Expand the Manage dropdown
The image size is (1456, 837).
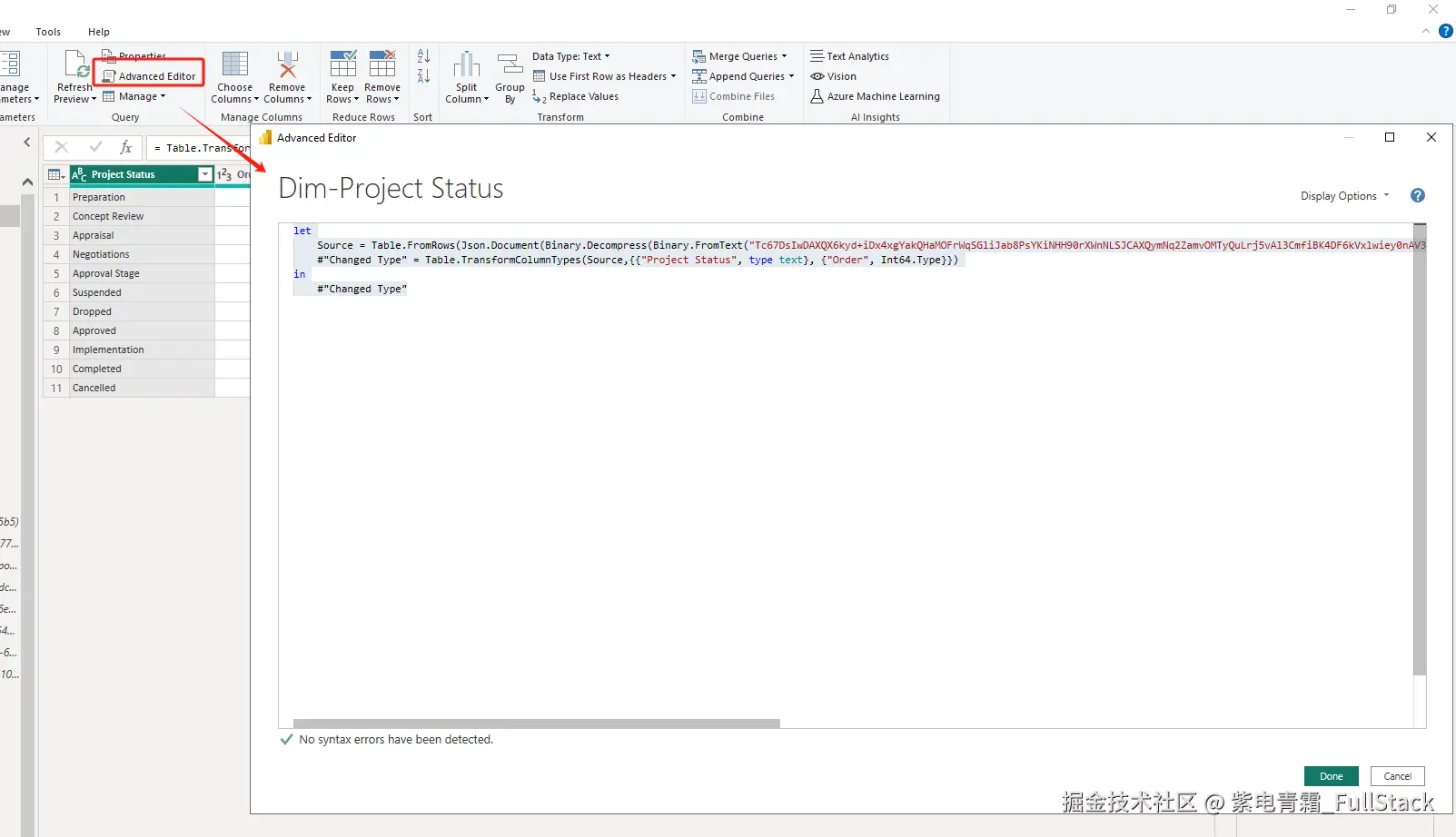click(134, 96)
